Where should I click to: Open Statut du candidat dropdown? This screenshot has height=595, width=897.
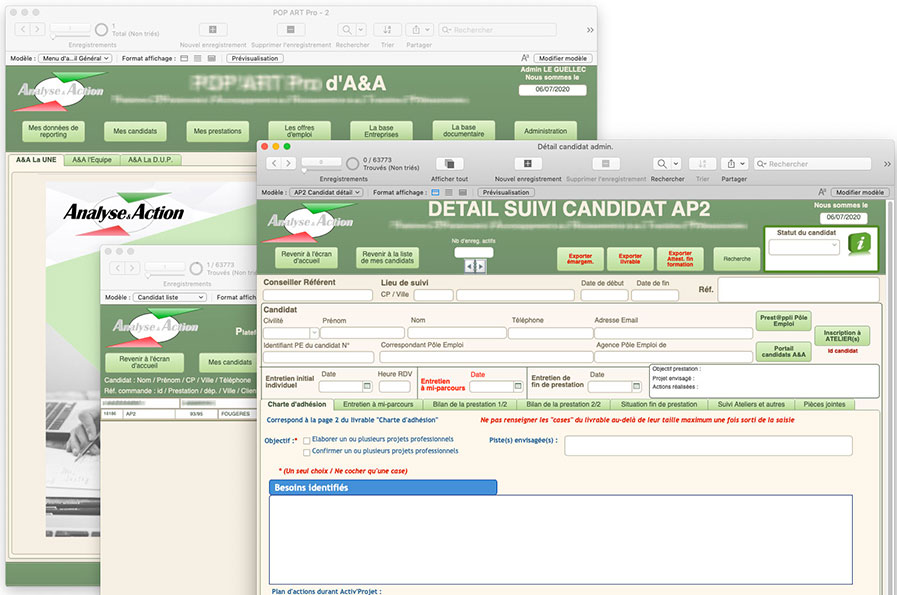coord(804,247)
